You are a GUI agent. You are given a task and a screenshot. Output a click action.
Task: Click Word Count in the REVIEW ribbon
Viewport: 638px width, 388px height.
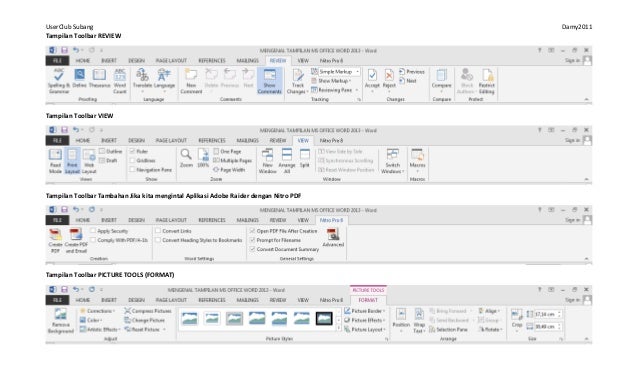tap(120, 81)
